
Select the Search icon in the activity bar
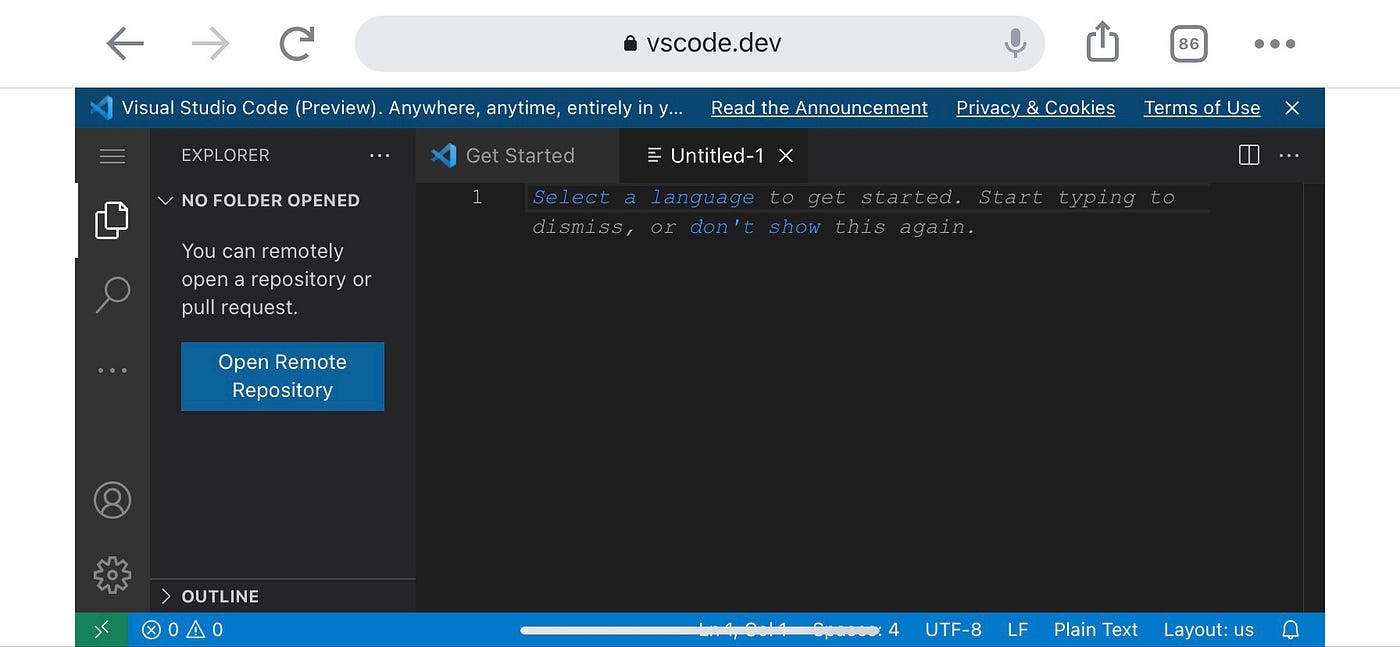pyautogui.click(x=112, y=294)
